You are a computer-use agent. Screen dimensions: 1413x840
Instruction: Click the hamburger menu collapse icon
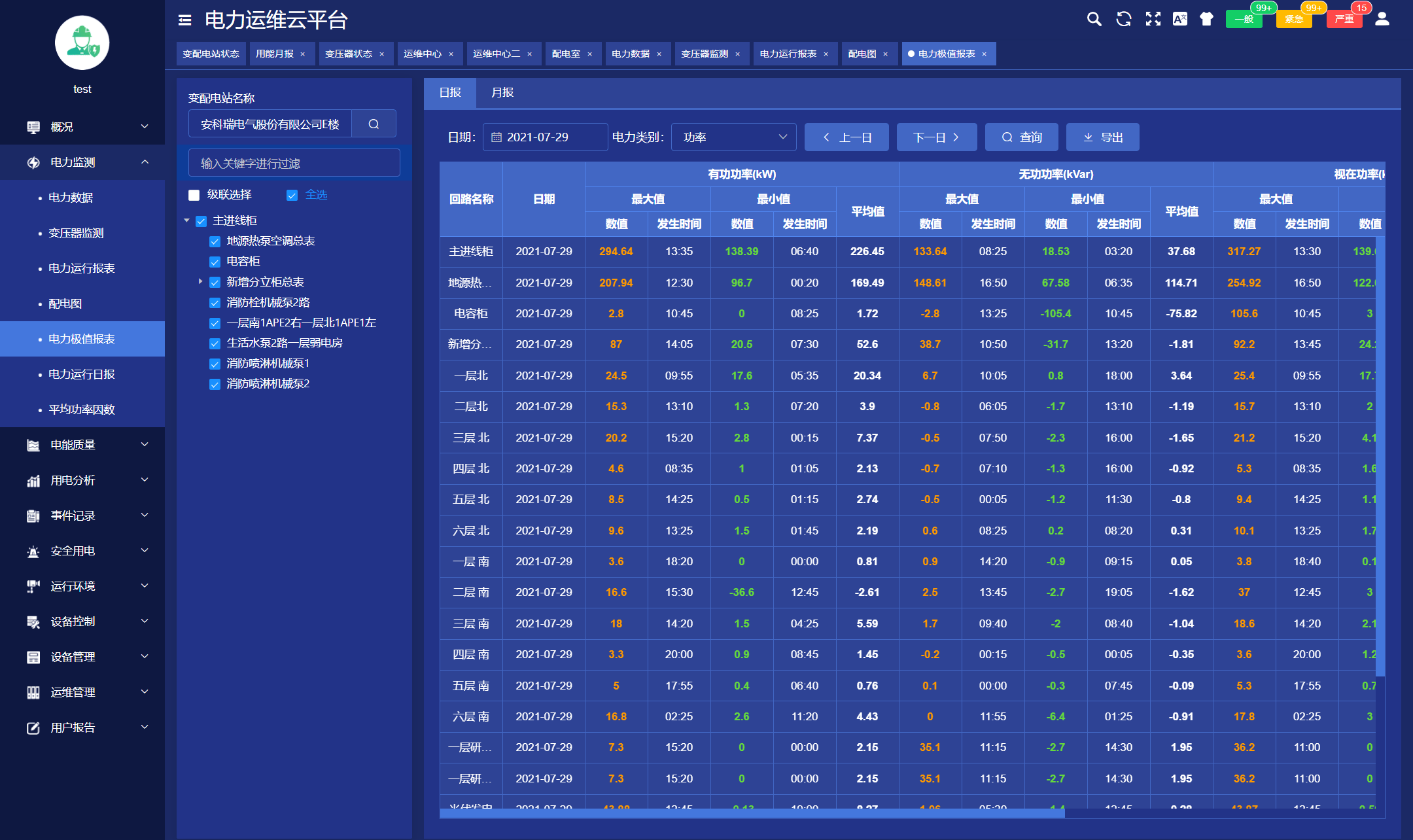[185, 20]
